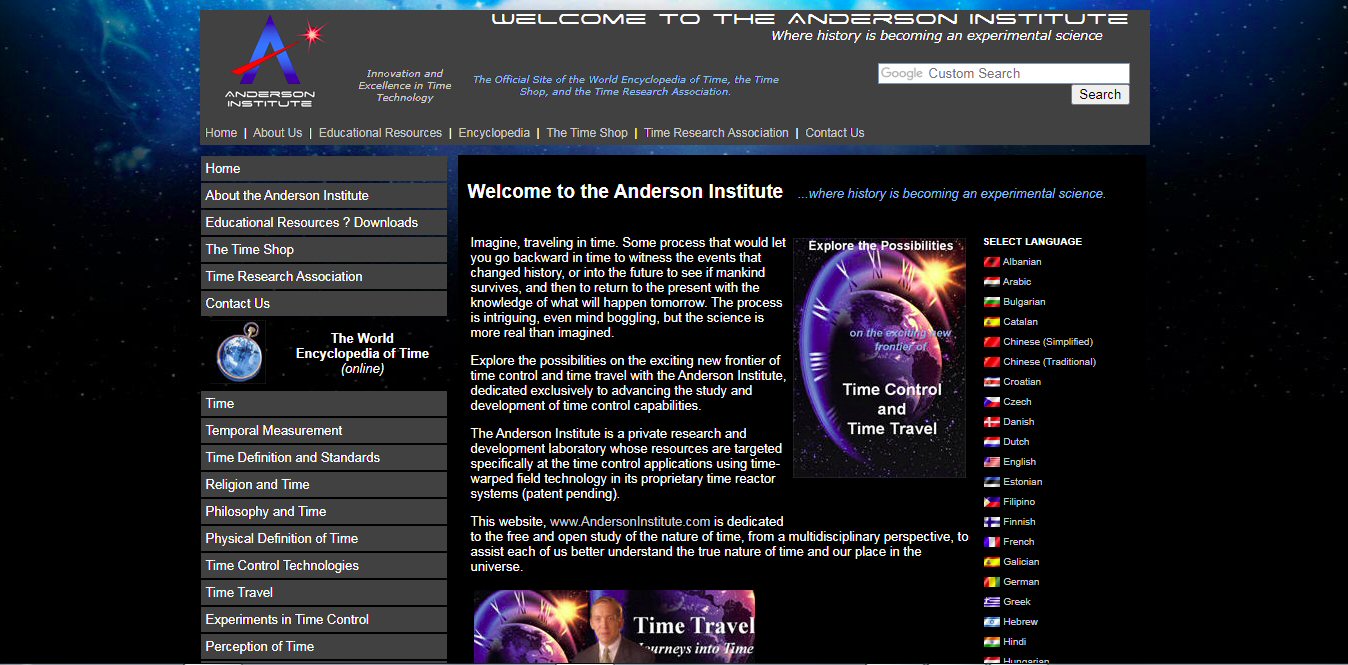Open Home in the top navigation bar

[x=221, y=133]
